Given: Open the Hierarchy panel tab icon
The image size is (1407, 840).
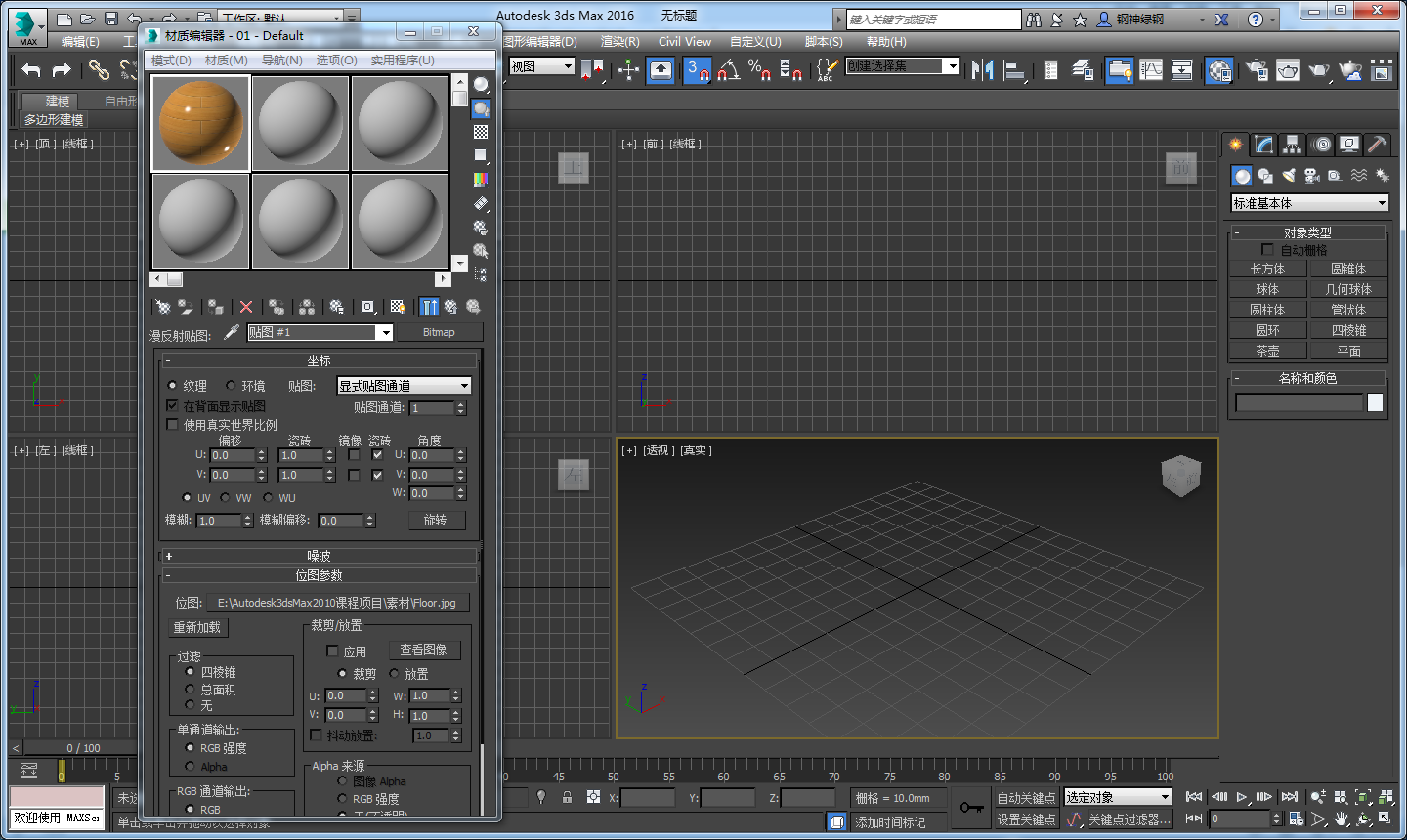Looking at the screenshot, I should tap(1293, 145).
